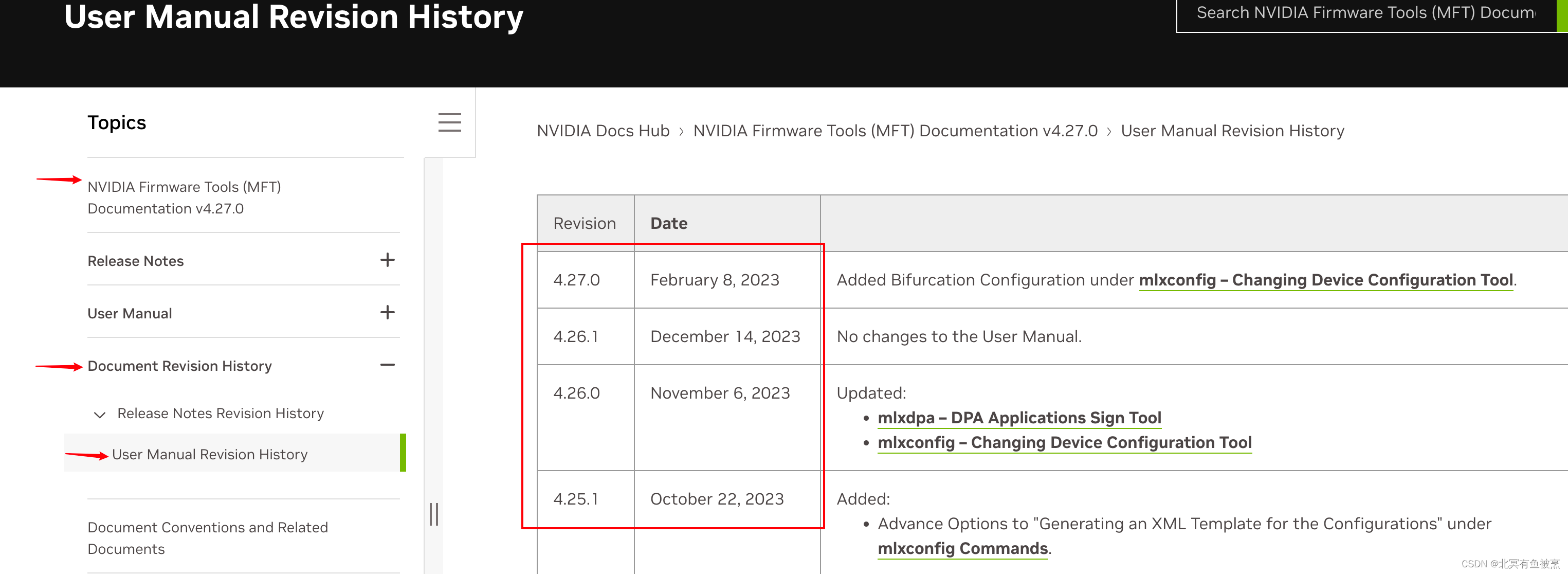The image size is (1568, 574).
Task: Open the Topics hamburger menu icon
Action: pos(449,122)
